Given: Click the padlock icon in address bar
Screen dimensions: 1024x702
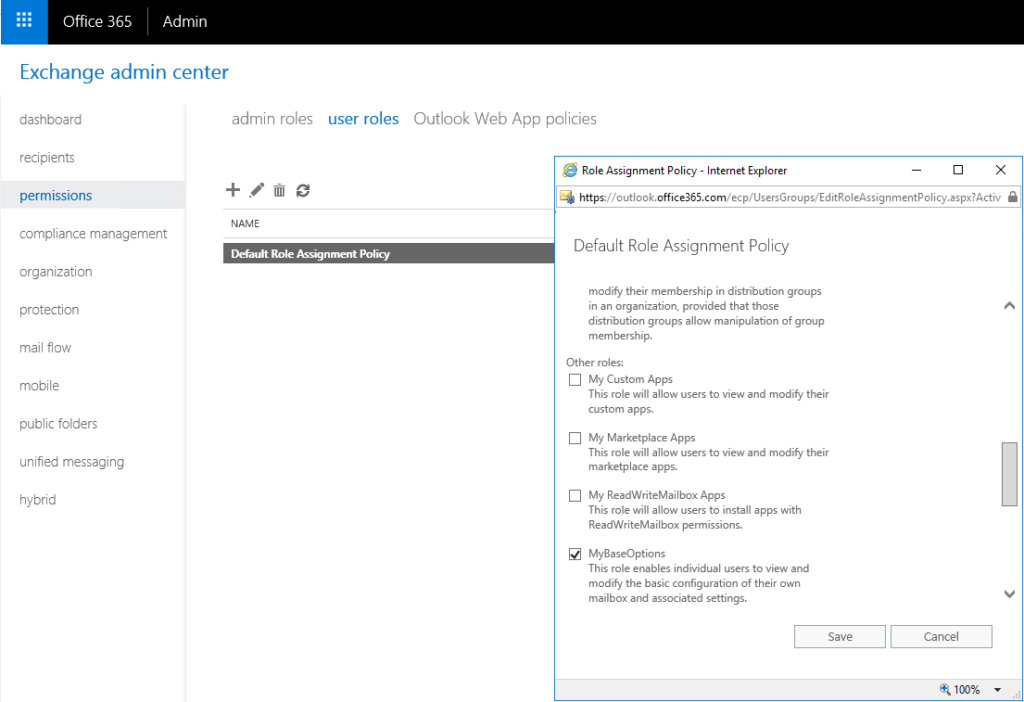Looking at the screenshot, I should click(x=1013, y=197).
